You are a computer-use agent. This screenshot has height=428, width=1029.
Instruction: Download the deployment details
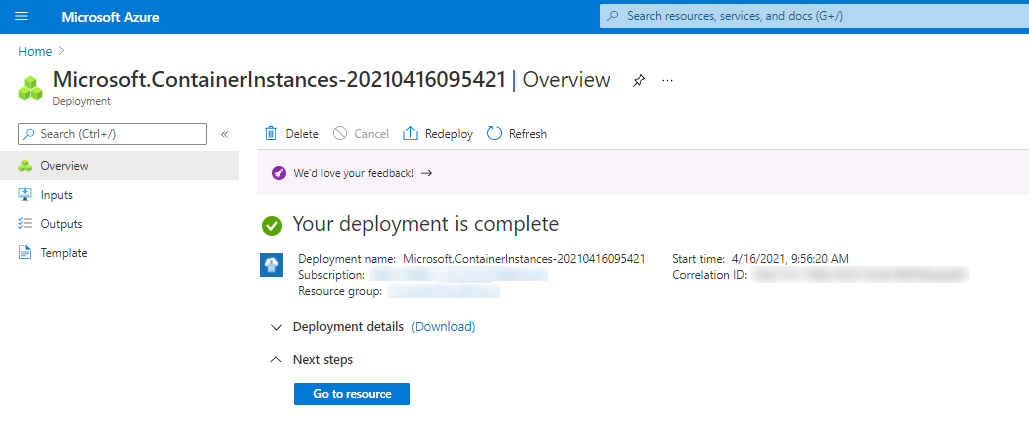click(x=443, y=327)
